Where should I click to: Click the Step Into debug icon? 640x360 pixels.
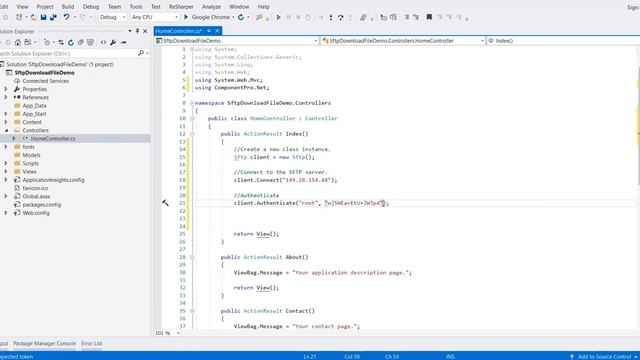click(331, 17)
